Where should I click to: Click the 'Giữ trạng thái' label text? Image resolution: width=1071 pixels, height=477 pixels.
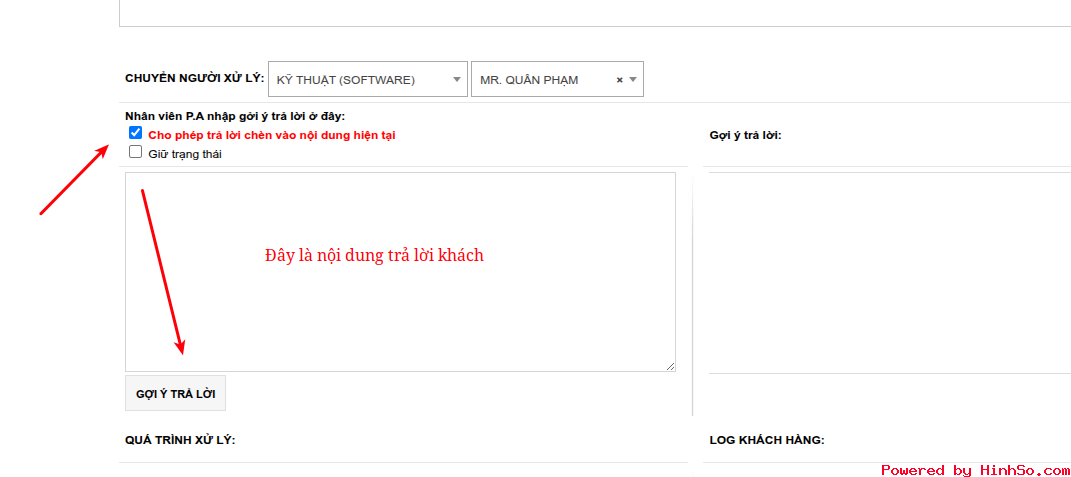pyautogui.click(x=185, y=154)
